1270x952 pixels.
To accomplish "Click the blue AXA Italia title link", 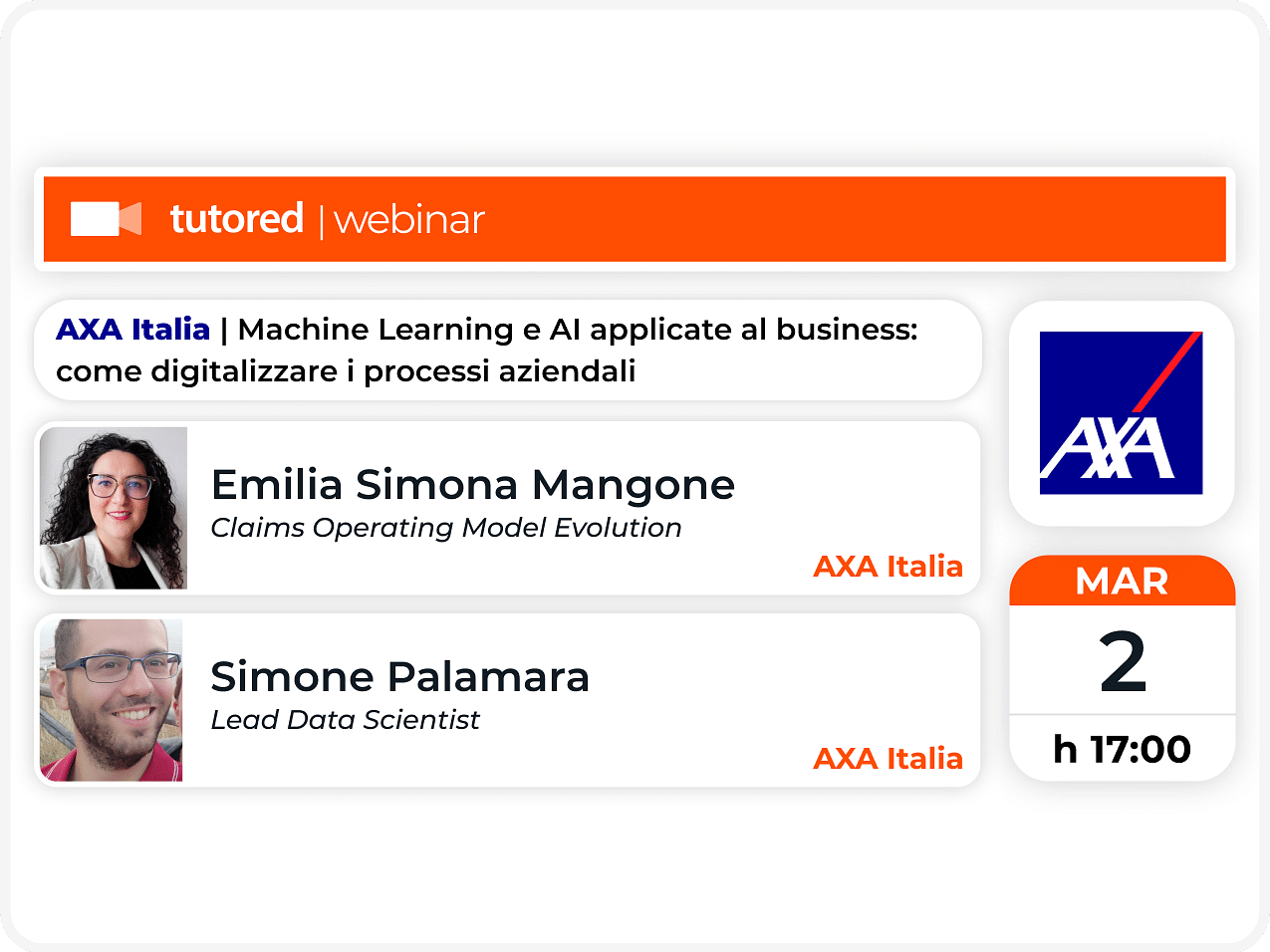I will point(133,329).
